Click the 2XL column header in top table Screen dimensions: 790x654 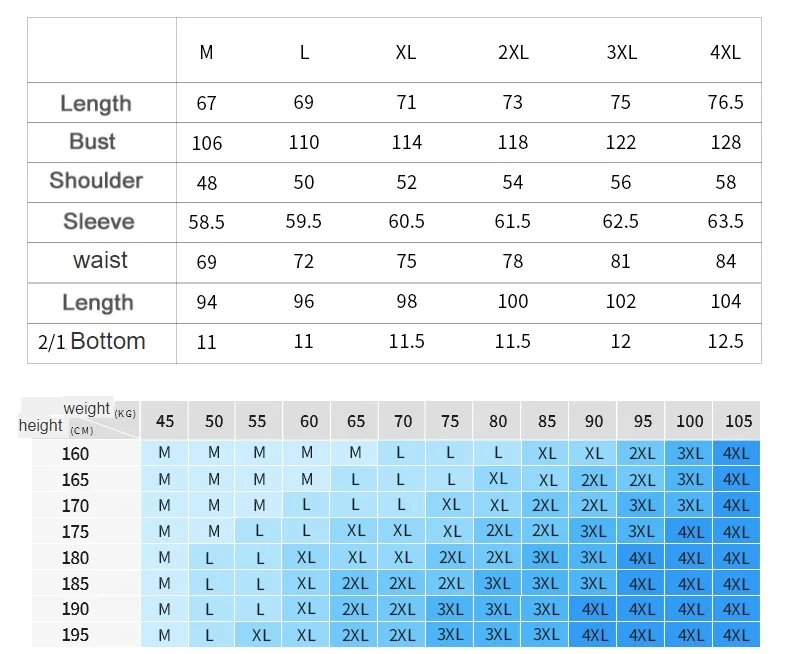pos(513,53)
